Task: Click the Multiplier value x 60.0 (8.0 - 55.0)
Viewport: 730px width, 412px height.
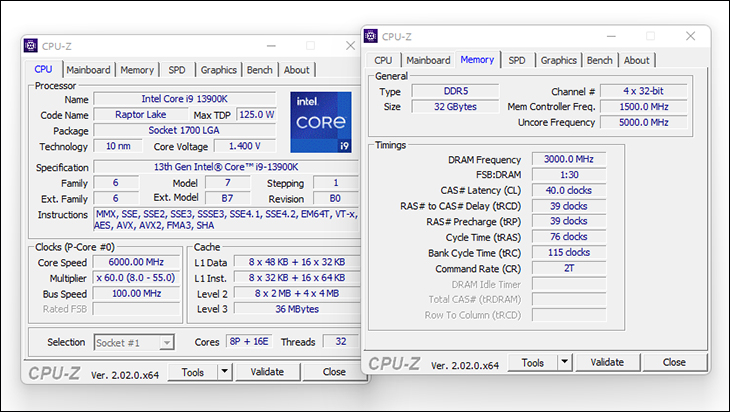Action: click(136, 278)
